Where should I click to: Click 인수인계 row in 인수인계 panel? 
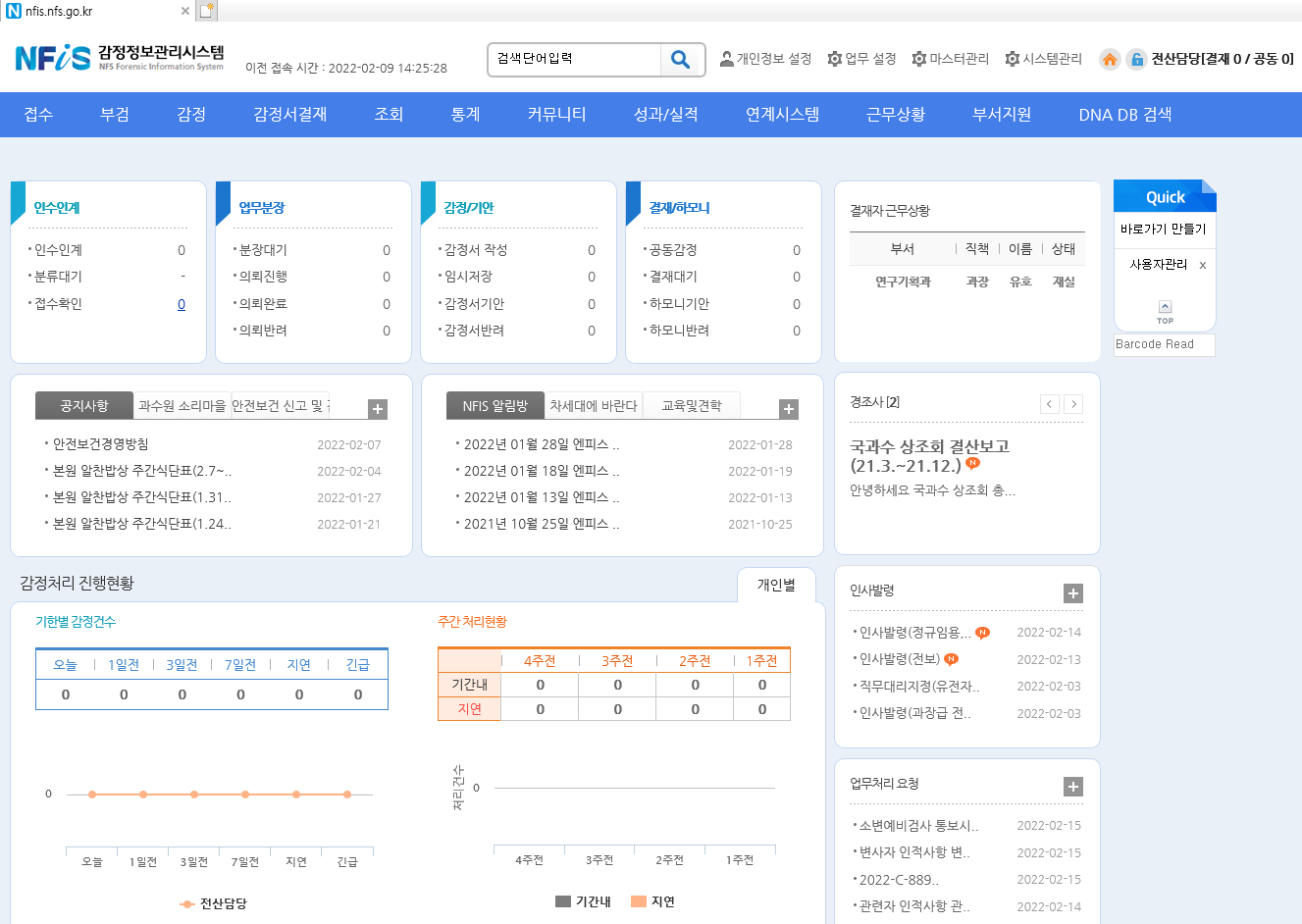point(108,250)
